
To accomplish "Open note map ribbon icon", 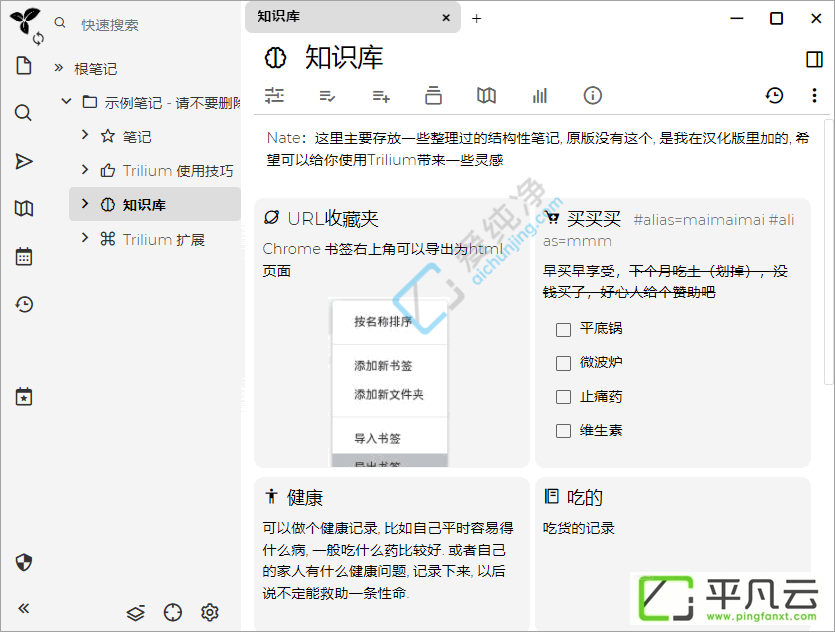I will pyautogui.click(x=486, y=96).
